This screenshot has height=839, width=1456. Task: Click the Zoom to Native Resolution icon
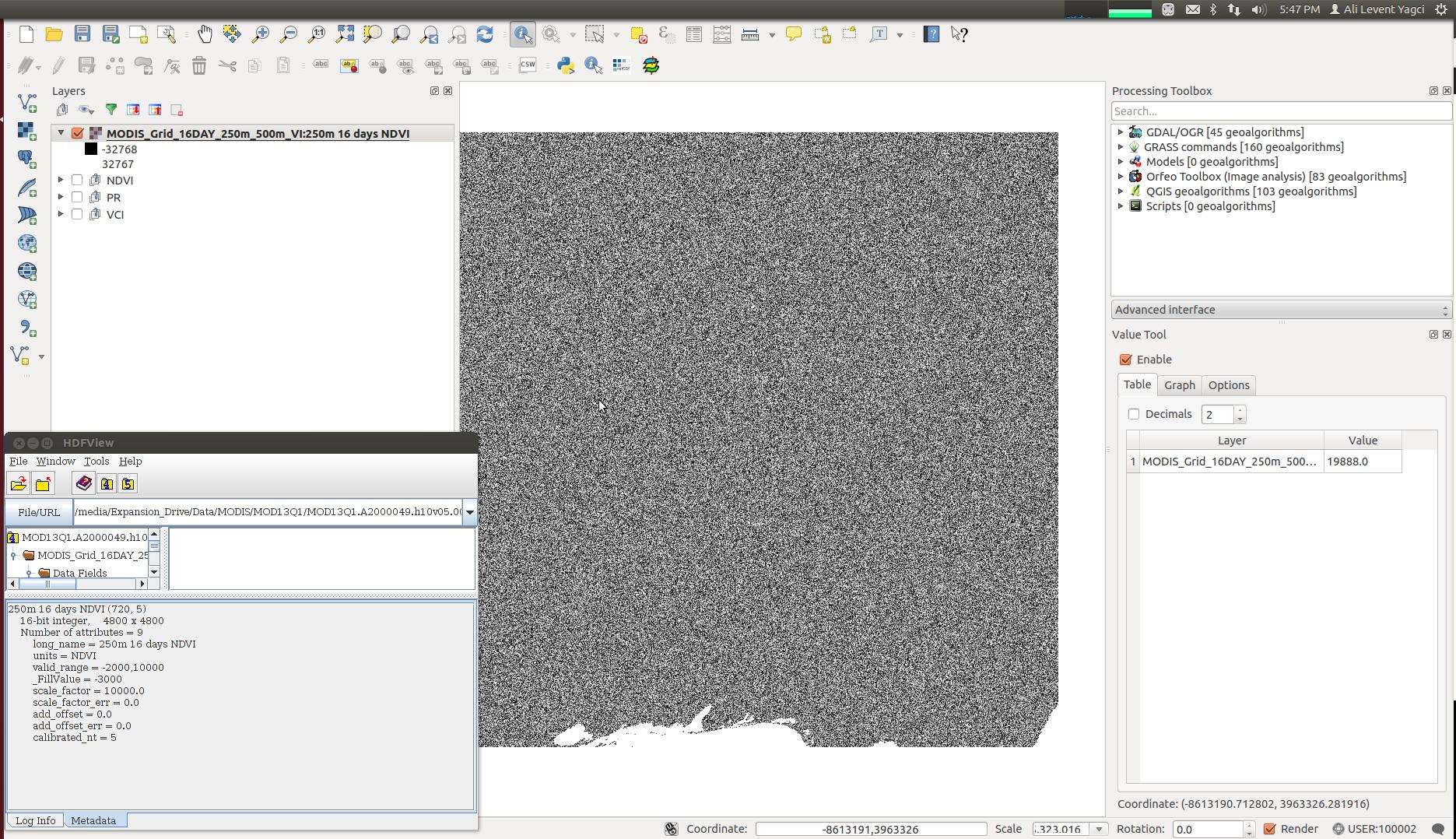point(317,34)
